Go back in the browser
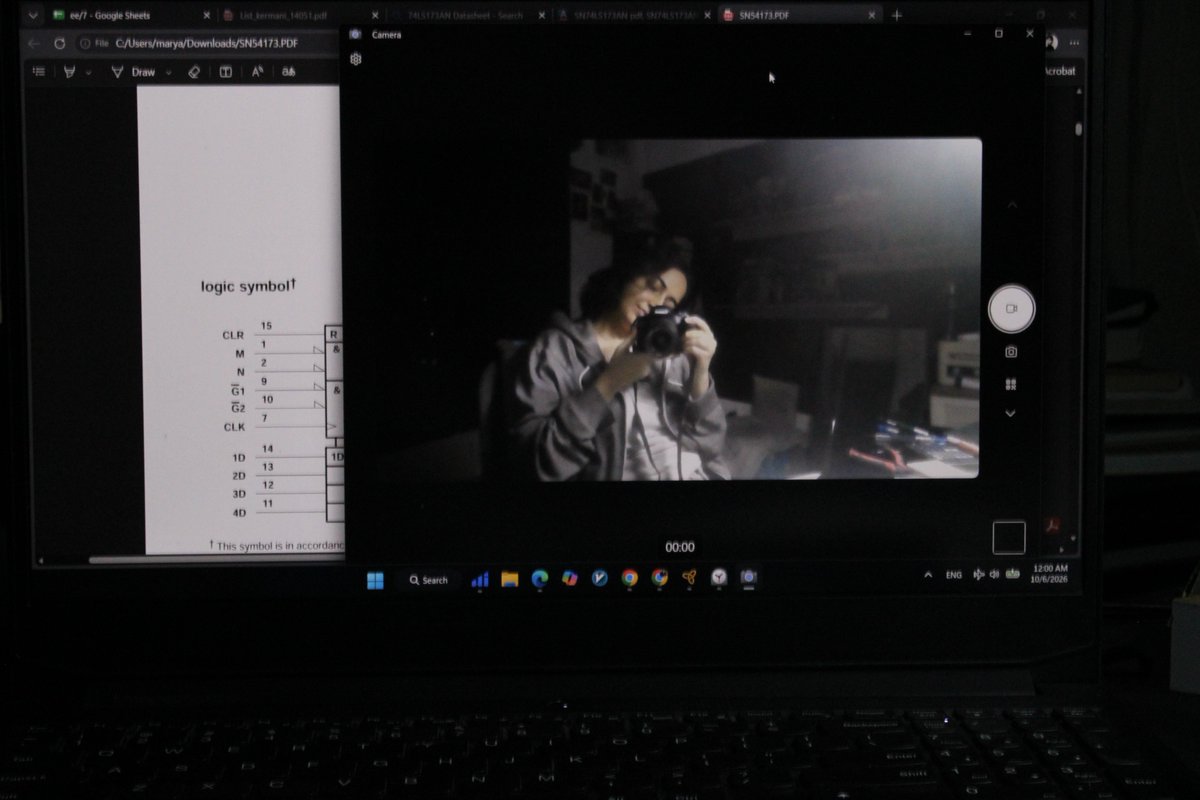Viewport: 1200px width, 800px height. pyautogui.click(x=34, y=44)
